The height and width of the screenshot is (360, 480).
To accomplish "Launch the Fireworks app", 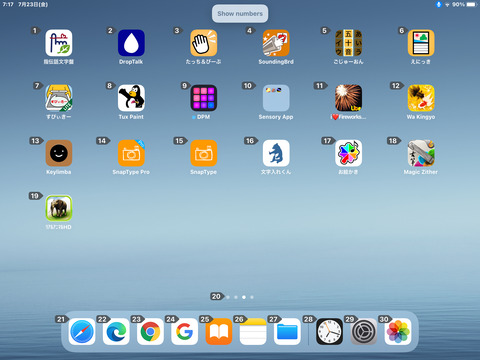I will point(348,98).
